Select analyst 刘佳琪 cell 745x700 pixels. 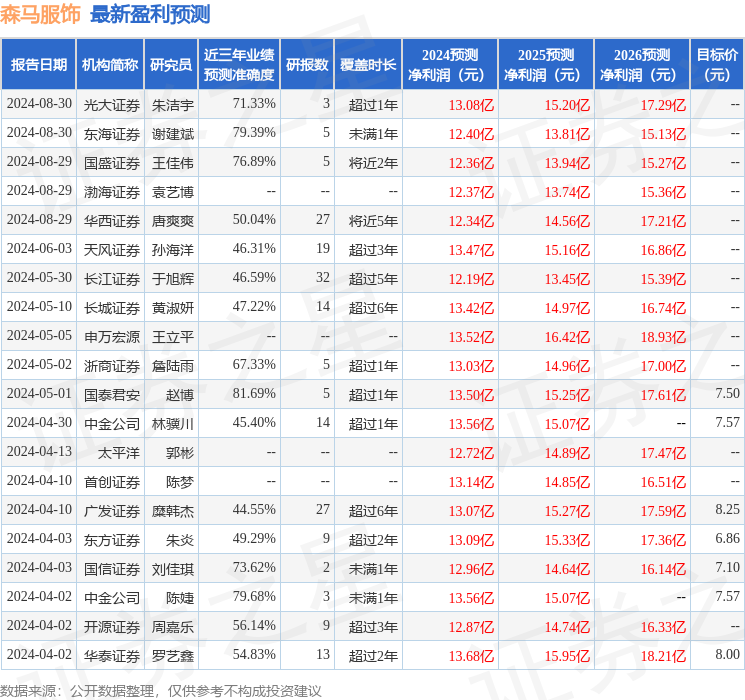click(172, 569)
